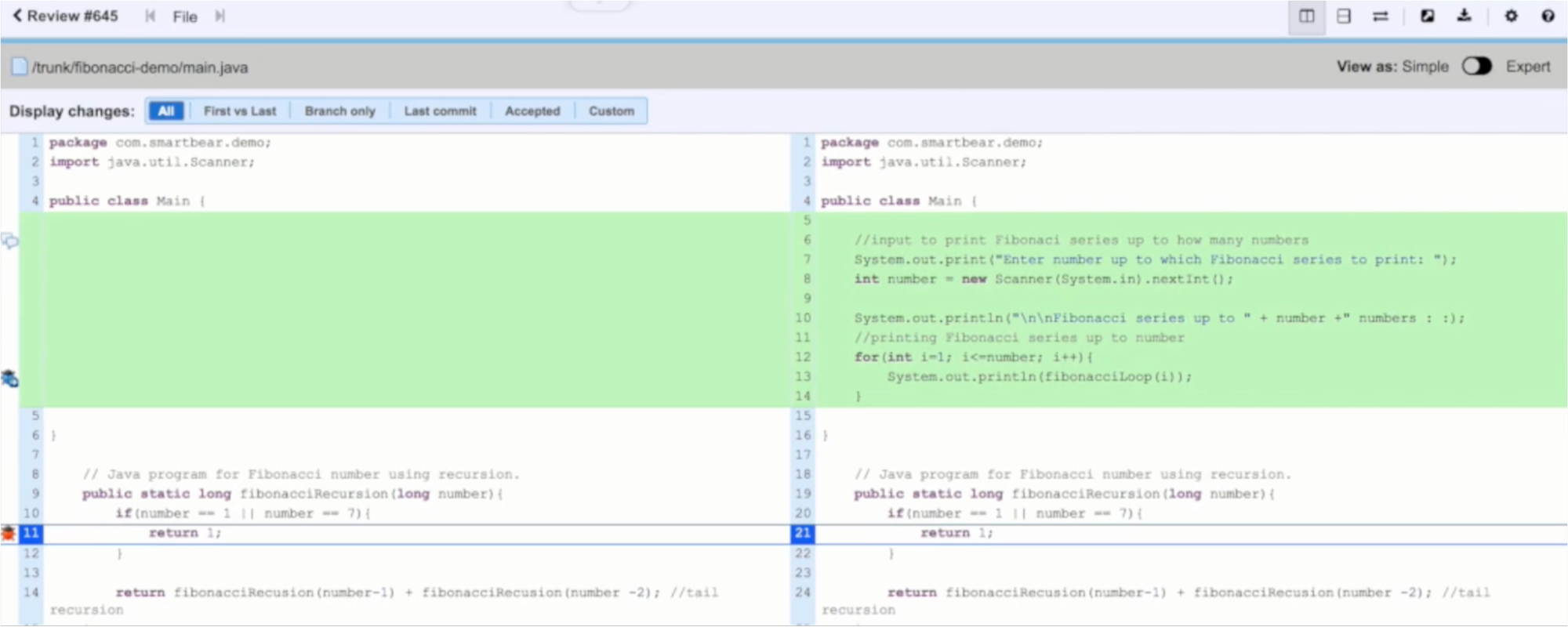The image size is (1568, 627).
Task: Click right line 2 import java.util.Scanner
Action: coord(924,162)
